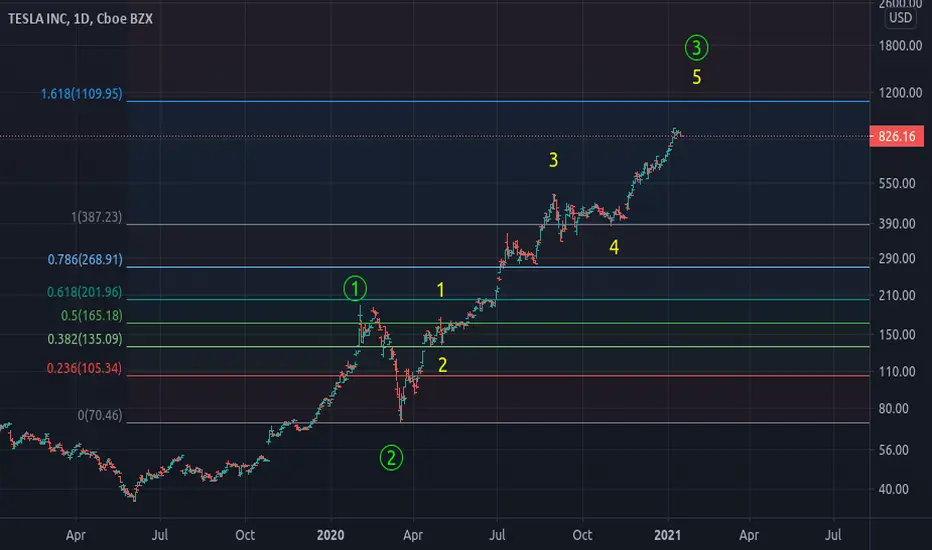
Task: Click the Oct label before 2020
Action: (x=245, y=535)
